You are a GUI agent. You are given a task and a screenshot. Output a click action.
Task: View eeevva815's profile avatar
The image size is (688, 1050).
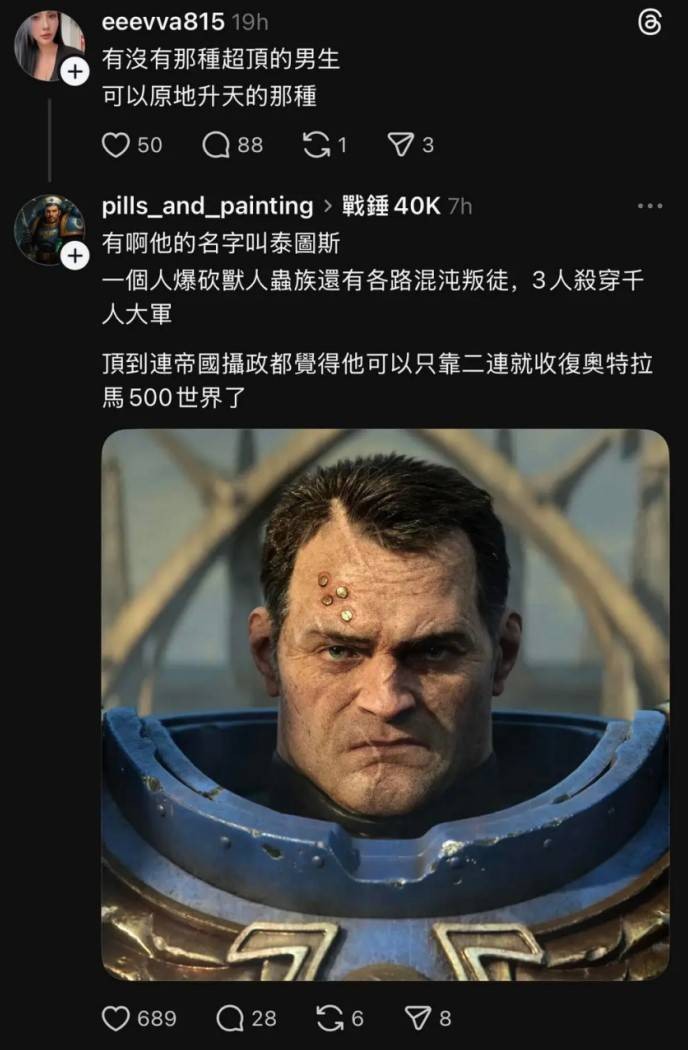click(x=49, y=46)
